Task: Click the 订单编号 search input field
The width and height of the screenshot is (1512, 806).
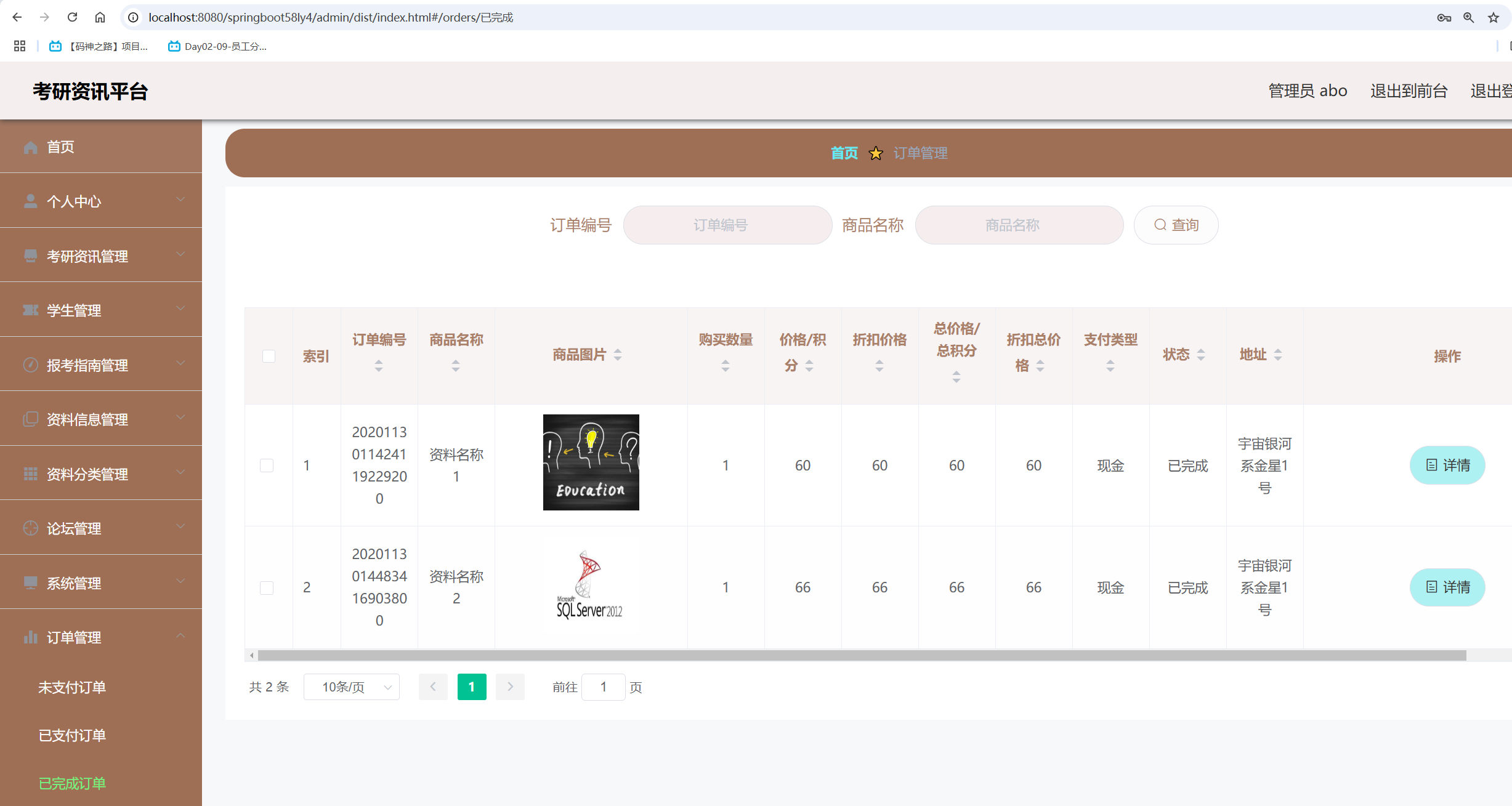Action: [727, 225]
